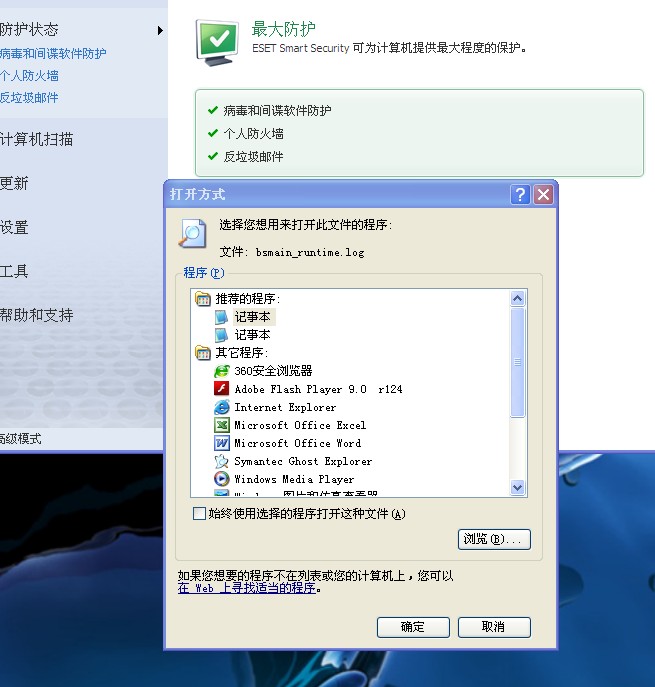Select 360安全浏览器 list entry
Viewport: 655px width, 687px height.
click(273, 371)
